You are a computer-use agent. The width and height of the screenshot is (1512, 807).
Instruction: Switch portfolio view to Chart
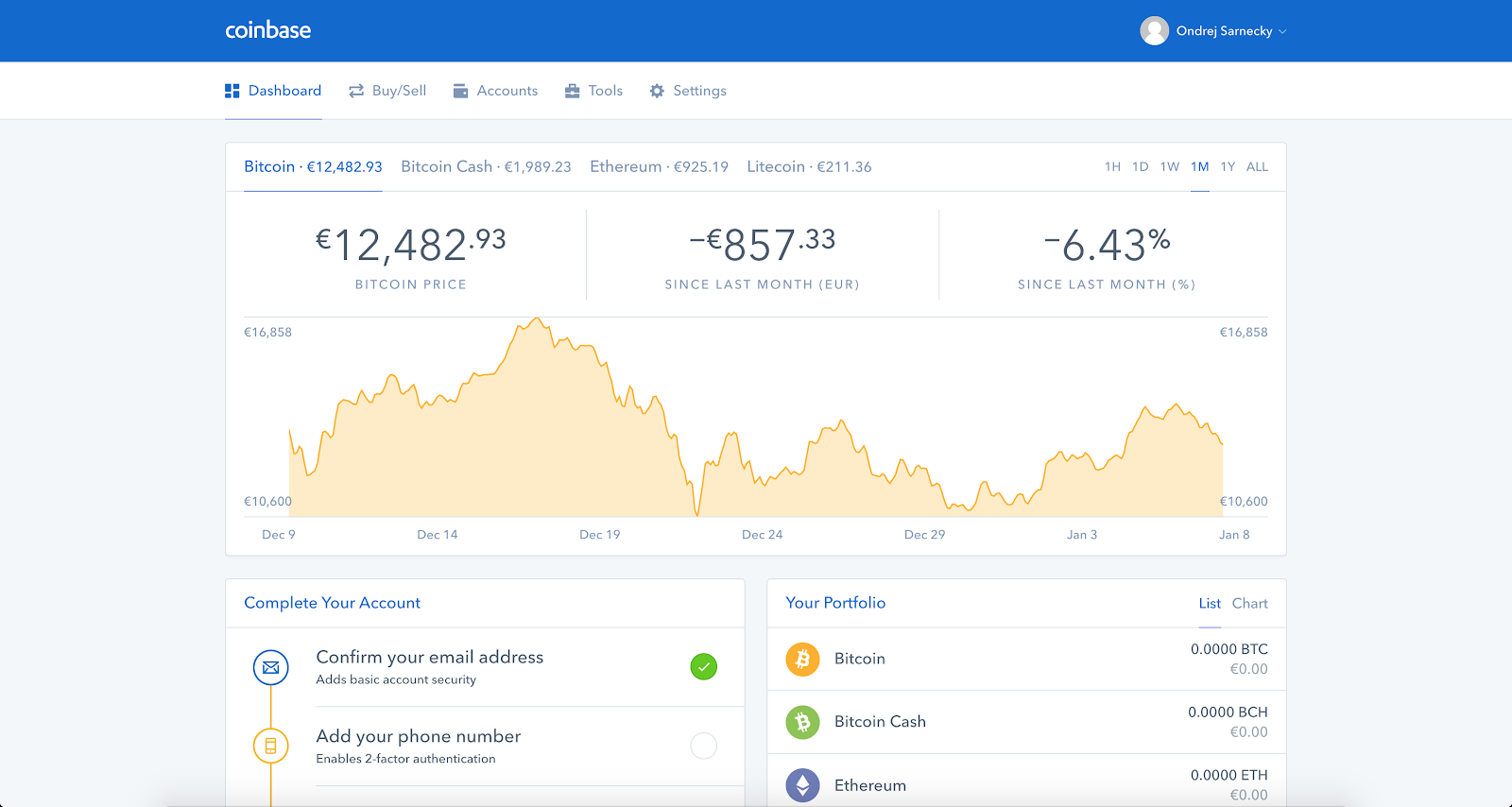pyautogui.click(x=1249, y=604)
